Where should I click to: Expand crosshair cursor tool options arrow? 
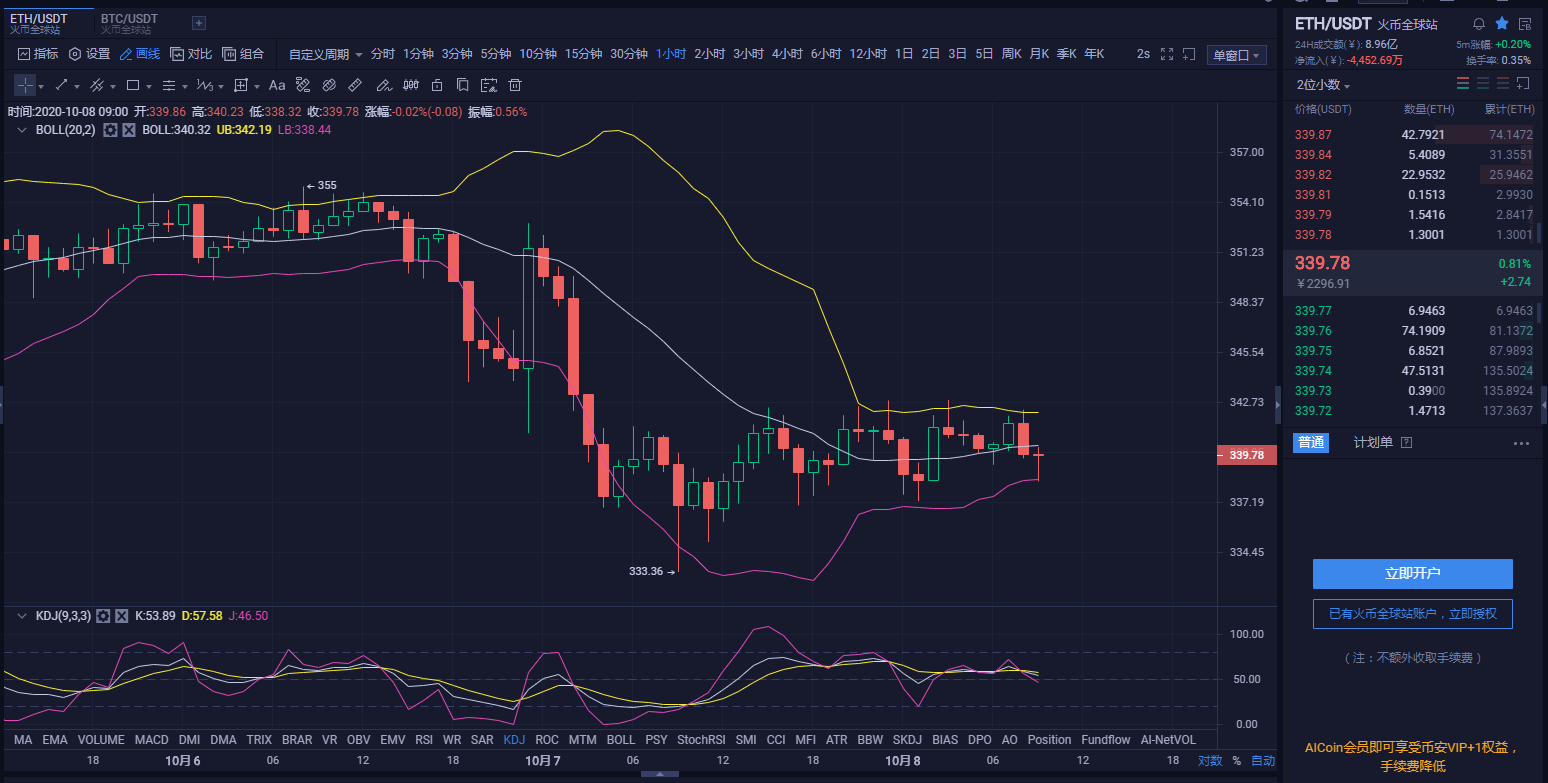41,86
